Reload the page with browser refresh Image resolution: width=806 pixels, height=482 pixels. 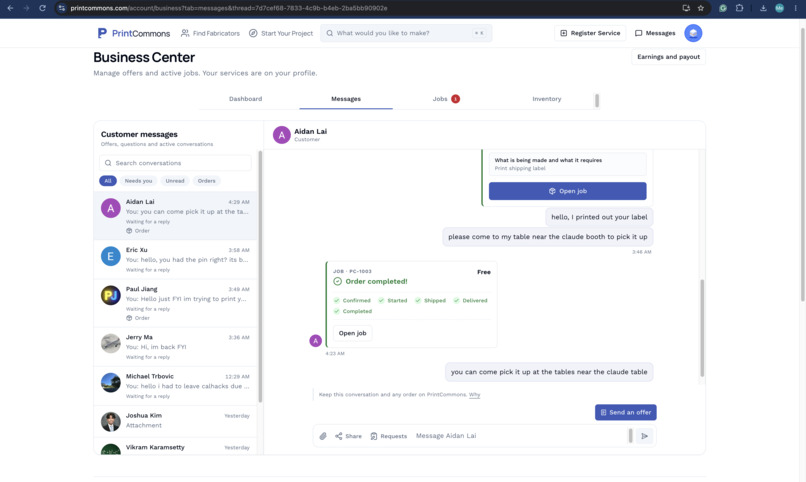tap(42, 8)
